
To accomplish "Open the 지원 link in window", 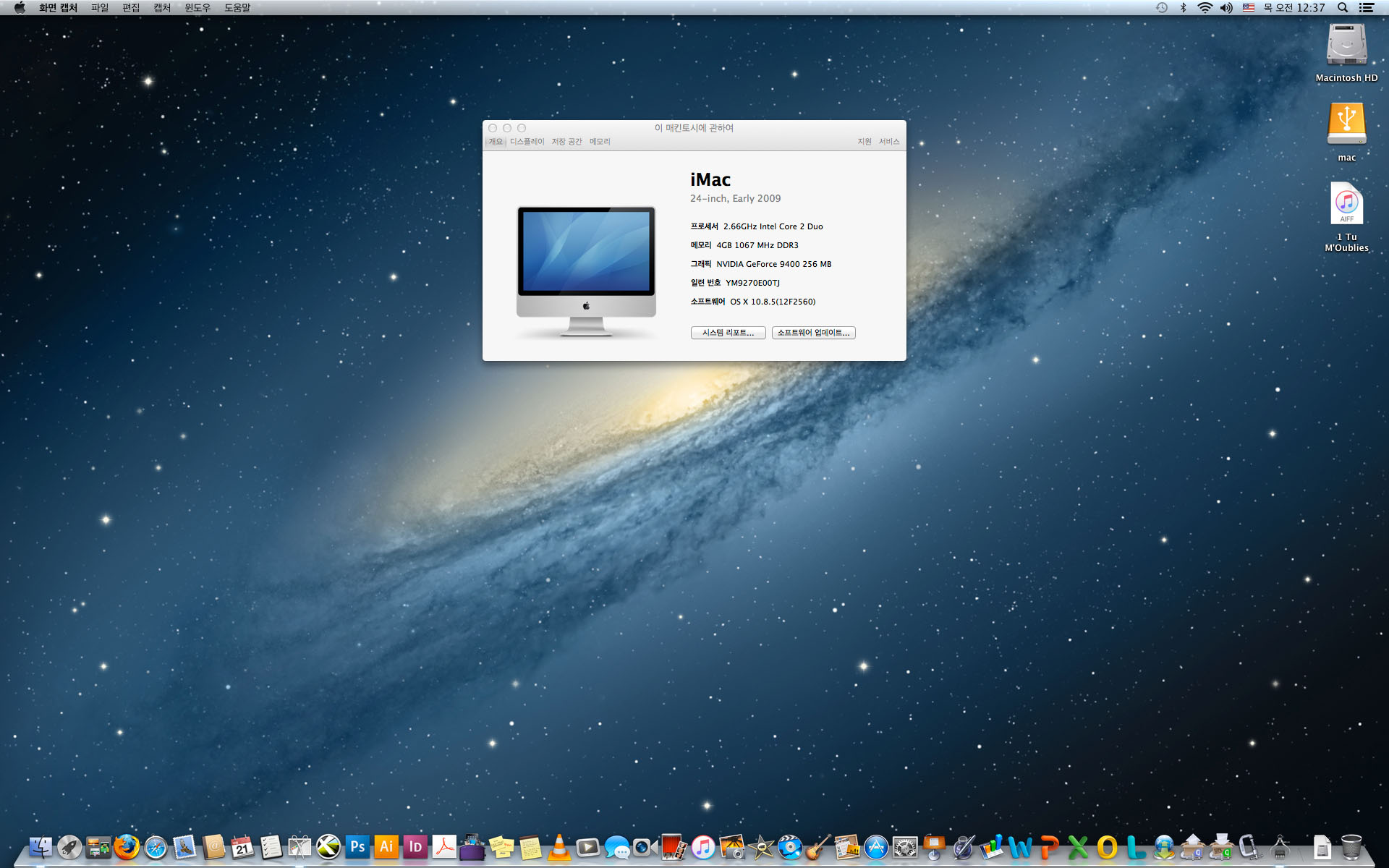I will tap(865, 142).
